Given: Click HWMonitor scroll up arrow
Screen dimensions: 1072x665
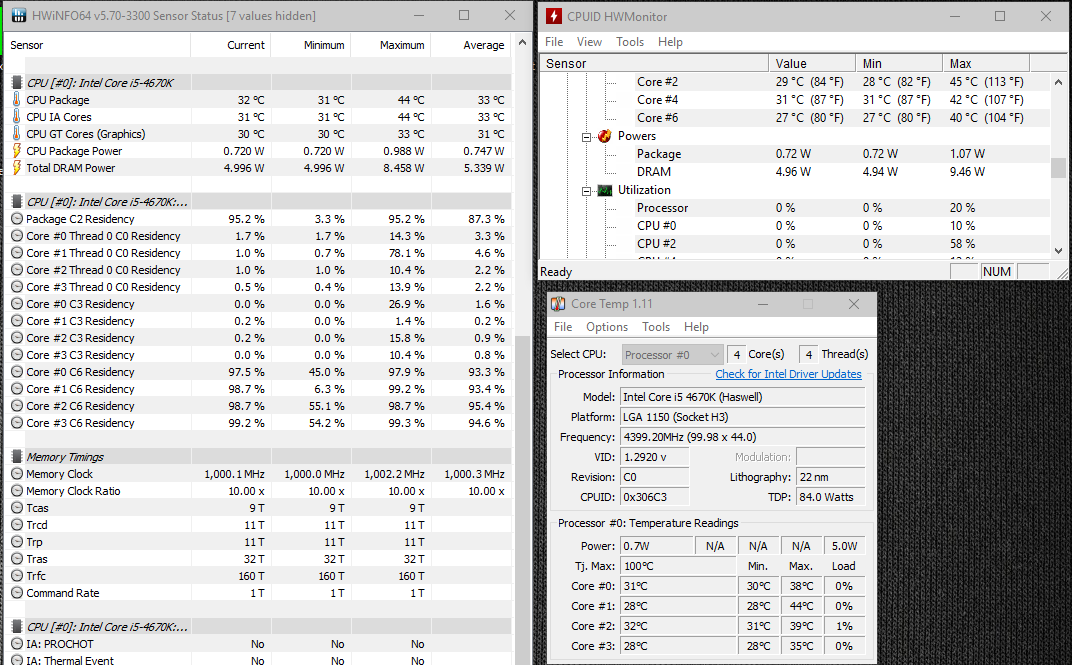Looking at the screenshot, I should 1058,81.
